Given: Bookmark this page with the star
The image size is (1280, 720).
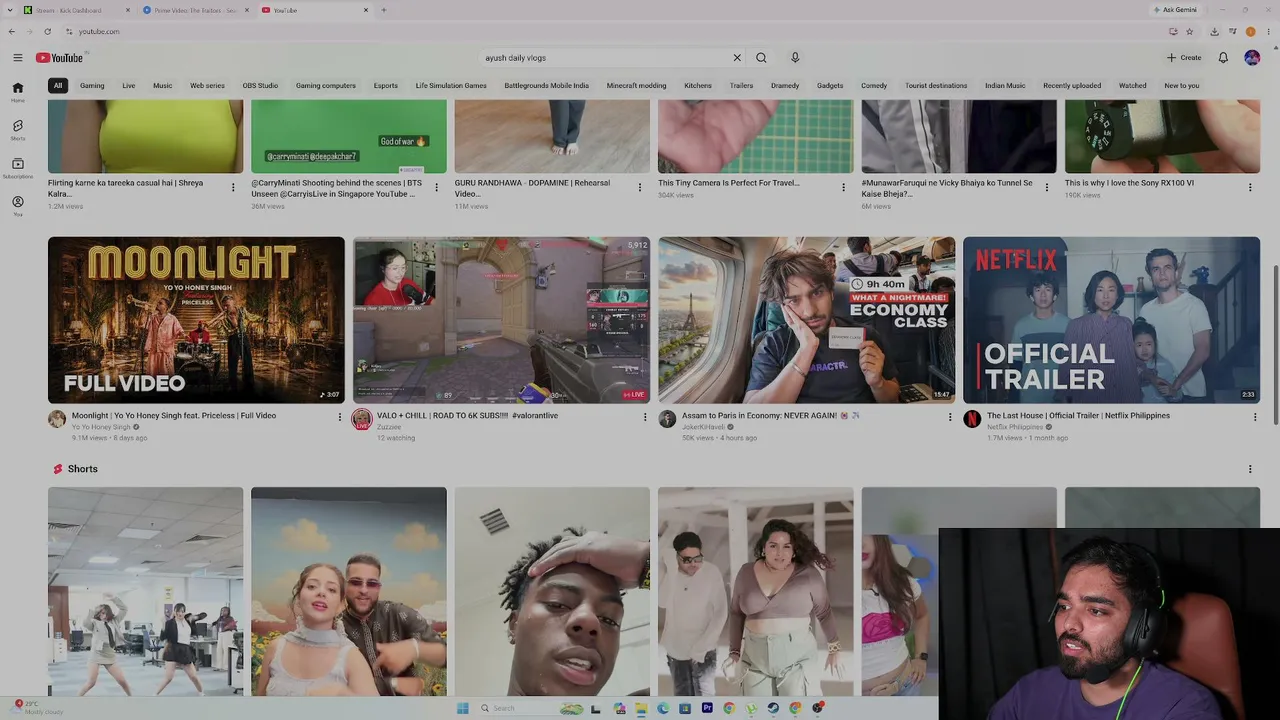Looking at the screenshot, I should [x=1190, y=32].
